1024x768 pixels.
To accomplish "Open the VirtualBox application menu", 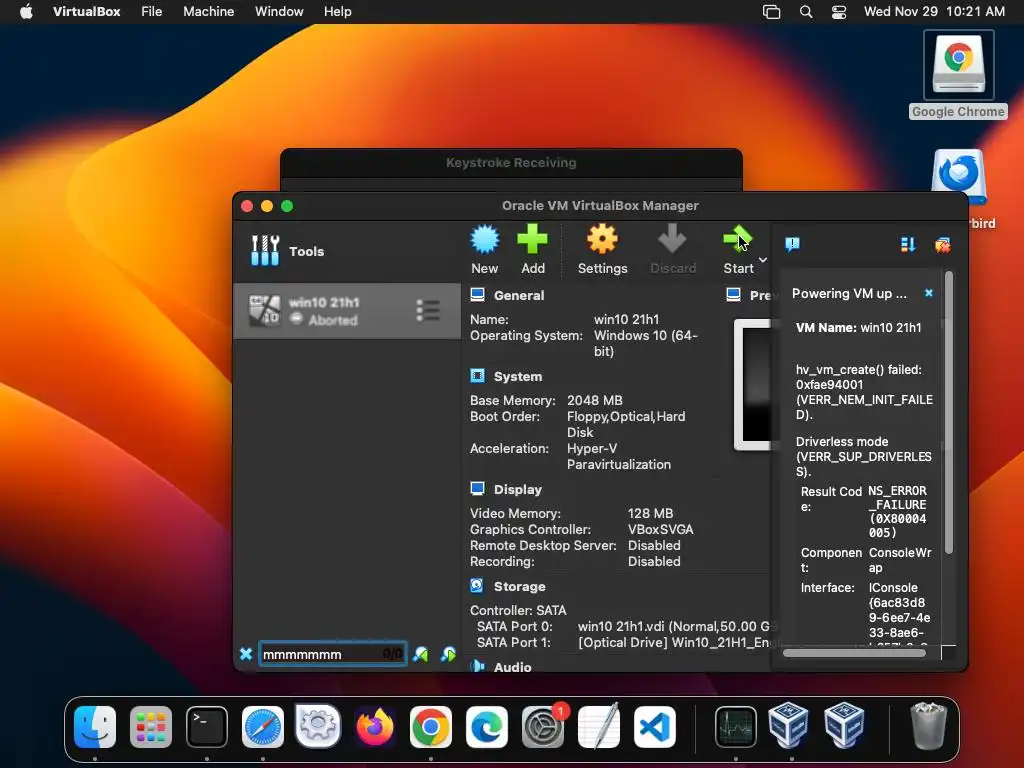I will [86, 11].
